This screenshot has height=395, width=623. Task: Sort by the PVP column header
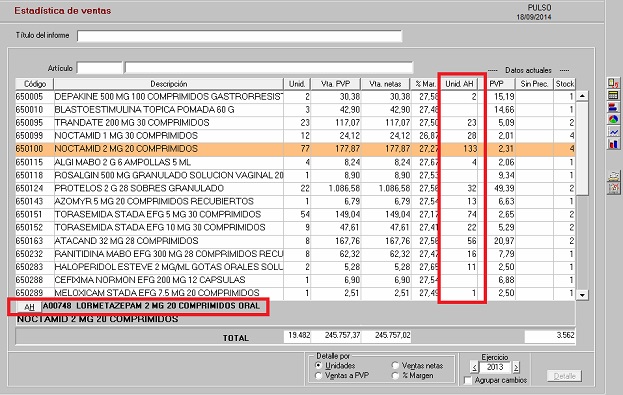tap(497, 84)
